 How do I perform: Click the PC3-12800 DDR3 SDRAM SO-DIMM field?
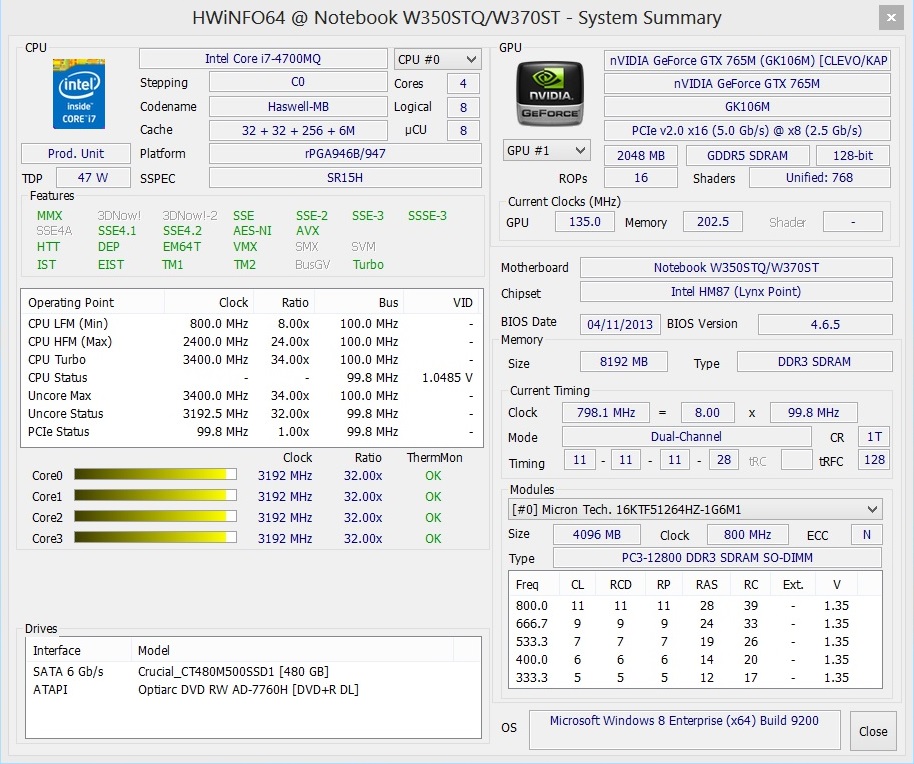pos(717,558)
